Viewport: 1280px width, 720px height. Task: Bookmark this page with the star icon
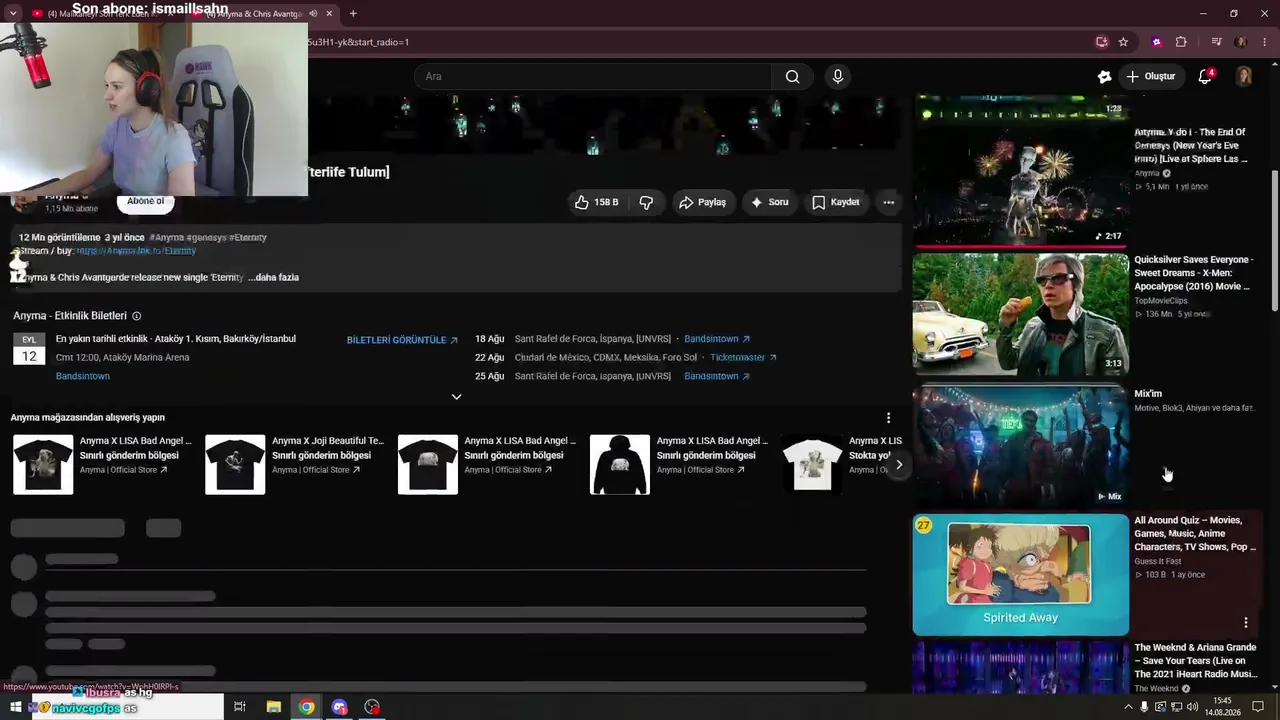pyautogui.click(x=1123, y=42)
